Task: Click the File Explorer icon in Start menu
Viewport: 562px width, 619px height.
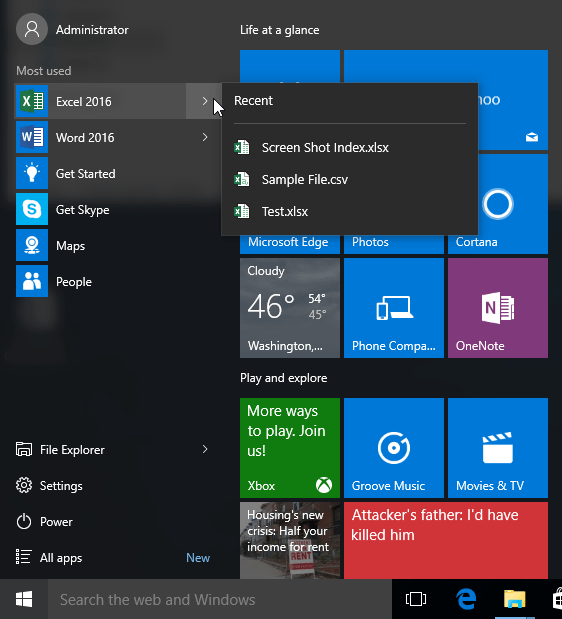Action: [24, 449]
